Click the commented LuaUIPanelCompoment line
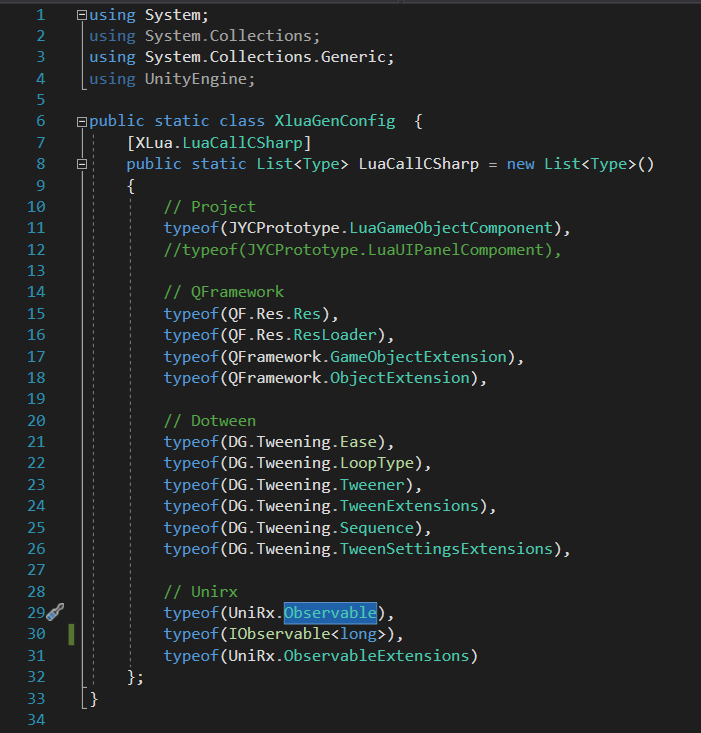This screenshot has width=701, height=733. 362,250
